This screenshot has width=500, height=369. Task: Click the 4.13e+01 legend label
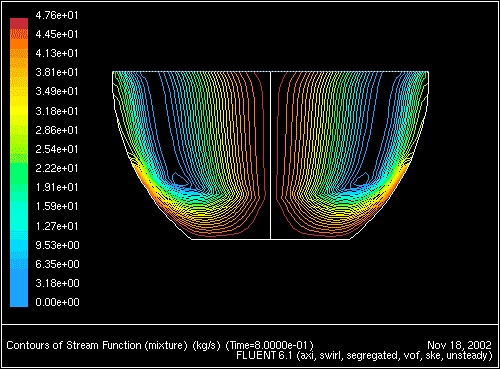coord(57,53)
